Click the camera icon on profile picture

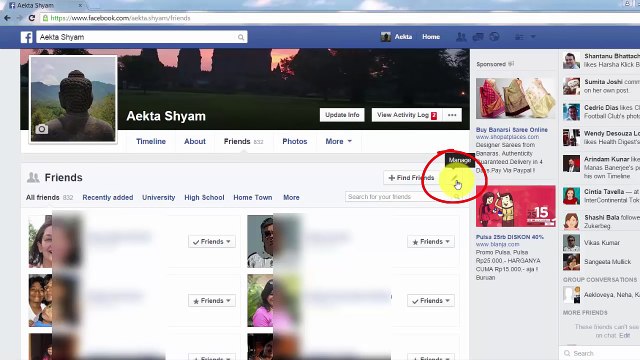(41, 129)
